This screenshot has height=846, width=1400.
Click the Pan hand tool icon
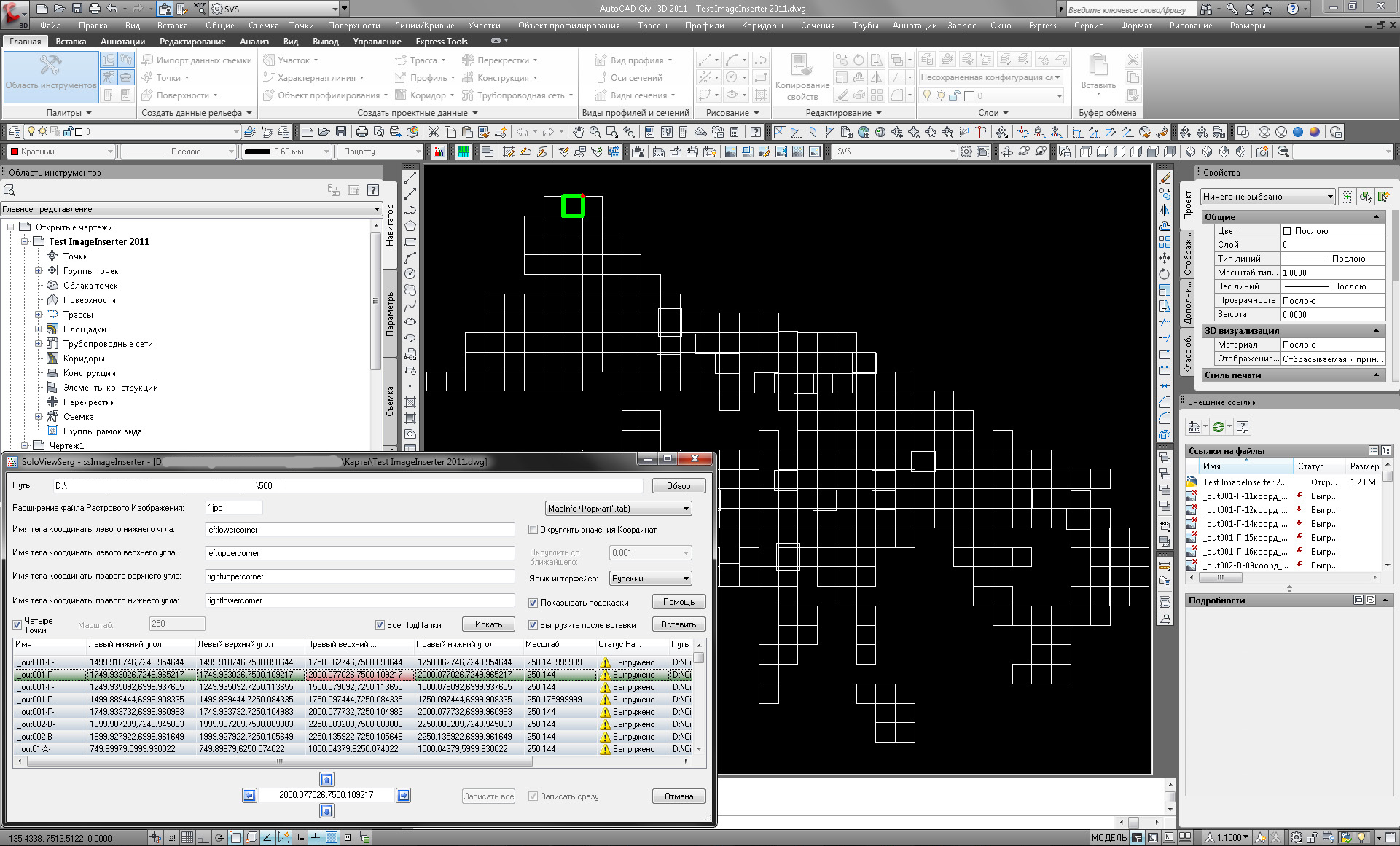tap(578, 132)
